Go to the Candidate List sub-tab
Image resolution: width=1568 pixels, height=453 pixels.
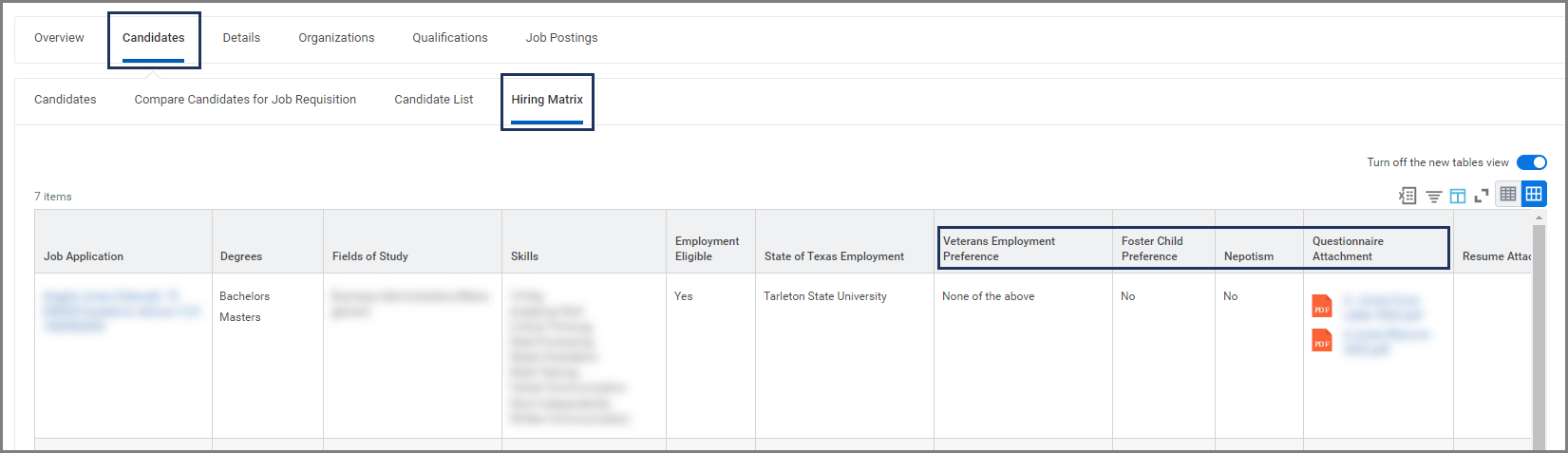[433, 100]
